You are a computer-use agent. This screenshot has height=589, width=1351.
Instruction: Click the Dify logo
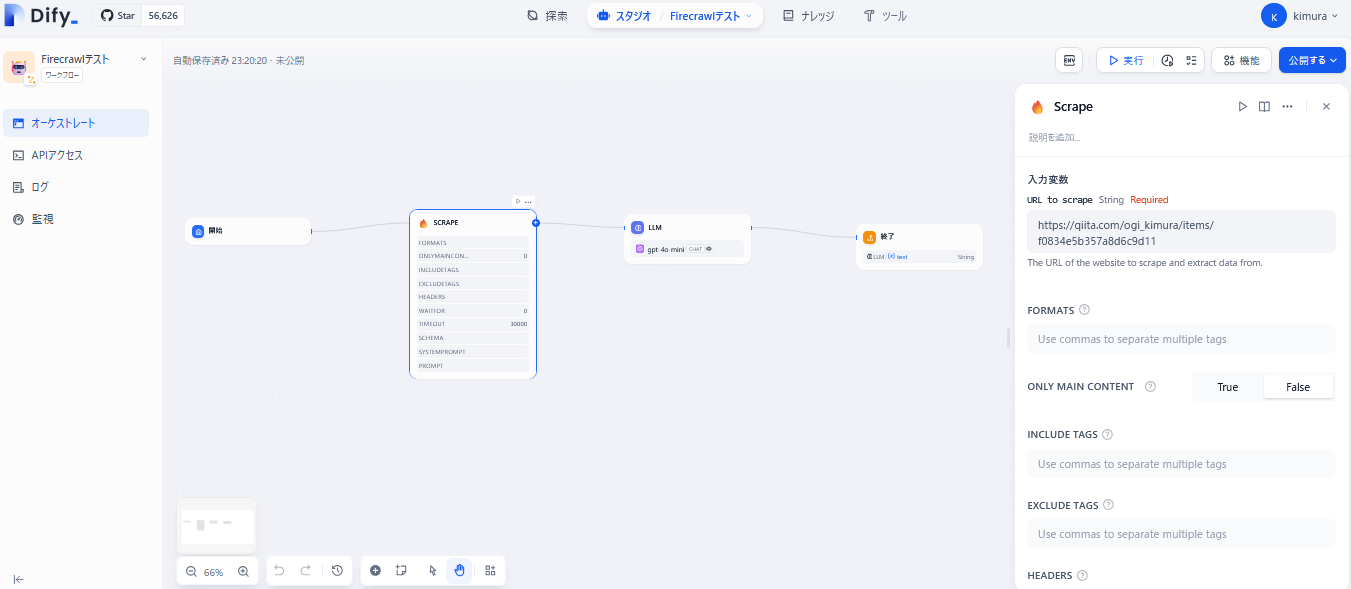(x=40, y=16)
